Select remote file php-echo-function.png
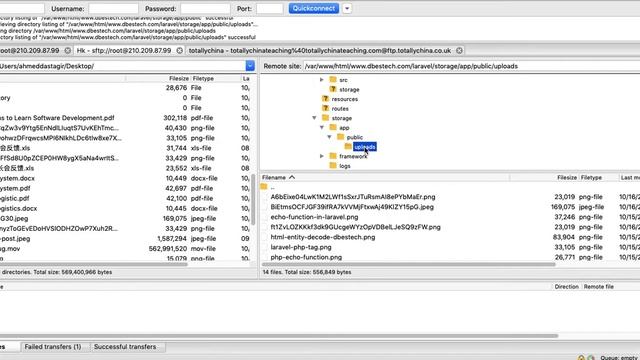The height and width of the screenshot is (360, 640). coord(306,257)
